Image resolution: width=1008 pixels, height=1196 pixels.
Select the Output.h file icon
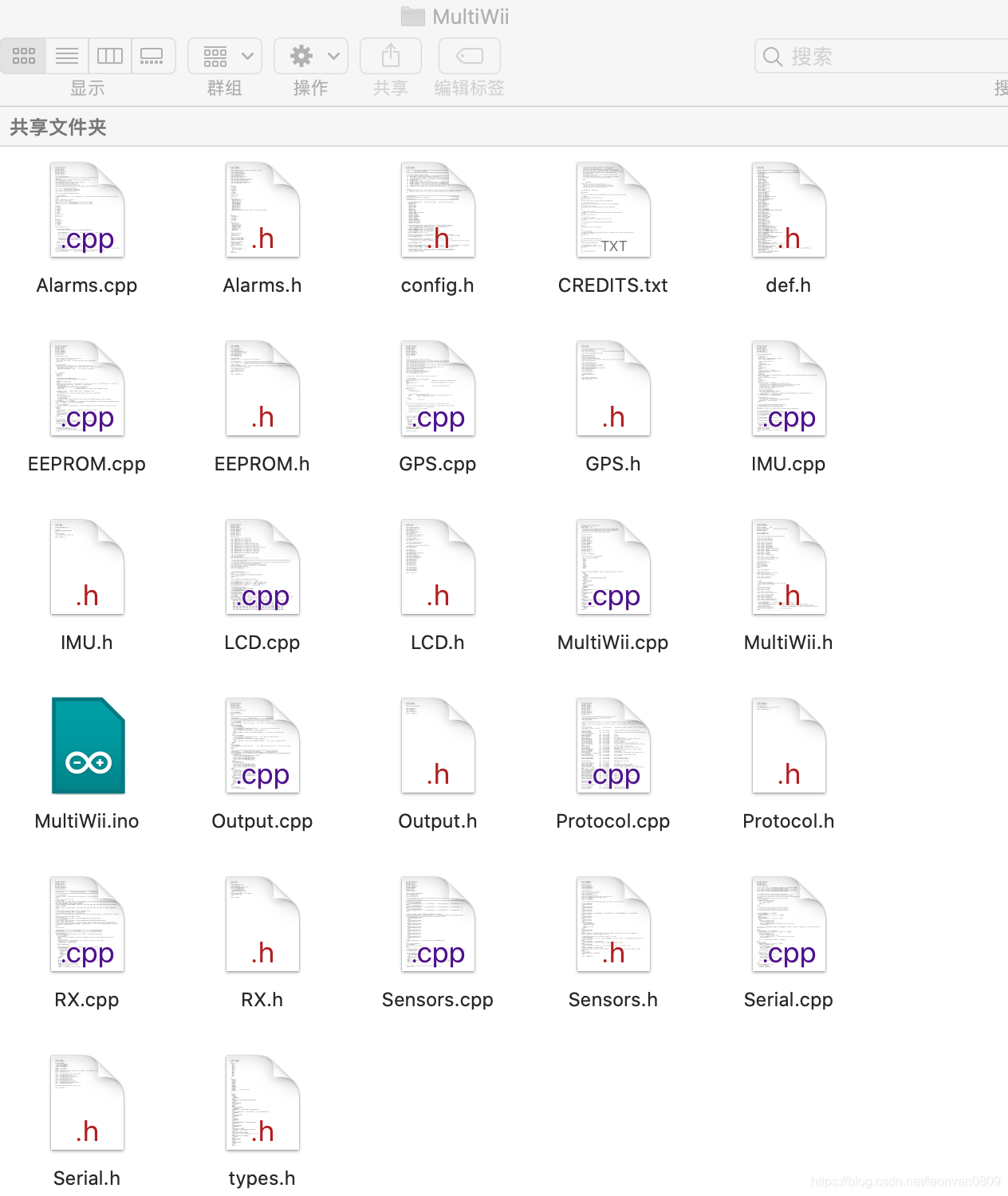click(x=439, y=746)
